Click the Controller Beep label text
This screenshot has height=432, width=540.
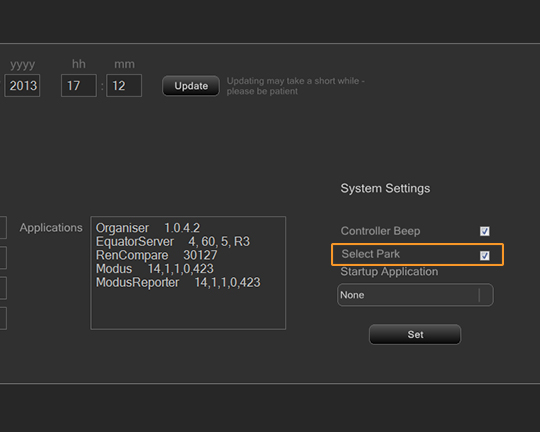[380, 231]
